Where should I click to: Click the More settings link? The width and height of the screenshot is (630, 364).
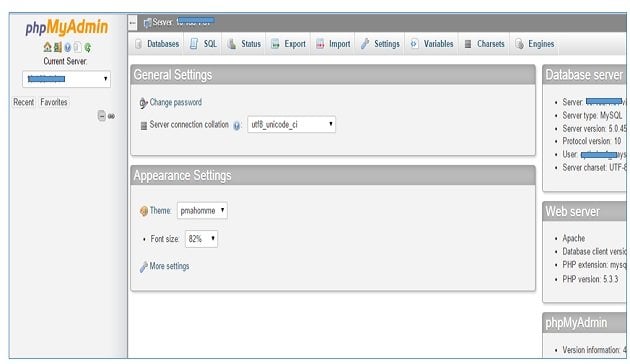pos(169,266)
